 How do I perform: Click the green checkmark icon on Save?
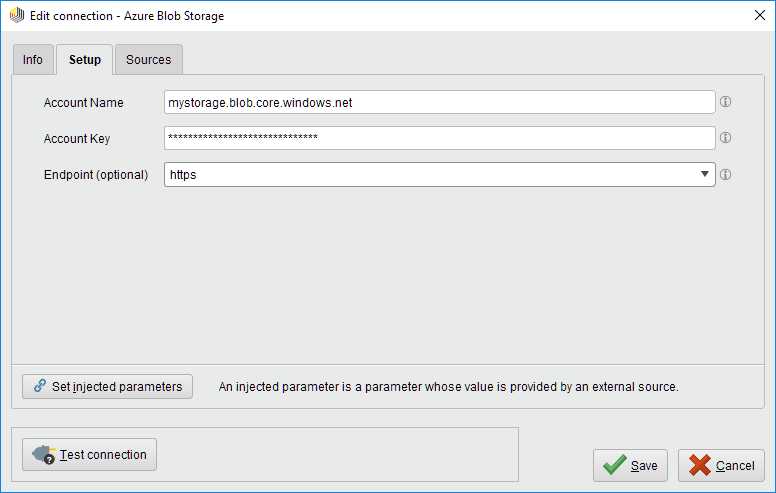(615, 465)
